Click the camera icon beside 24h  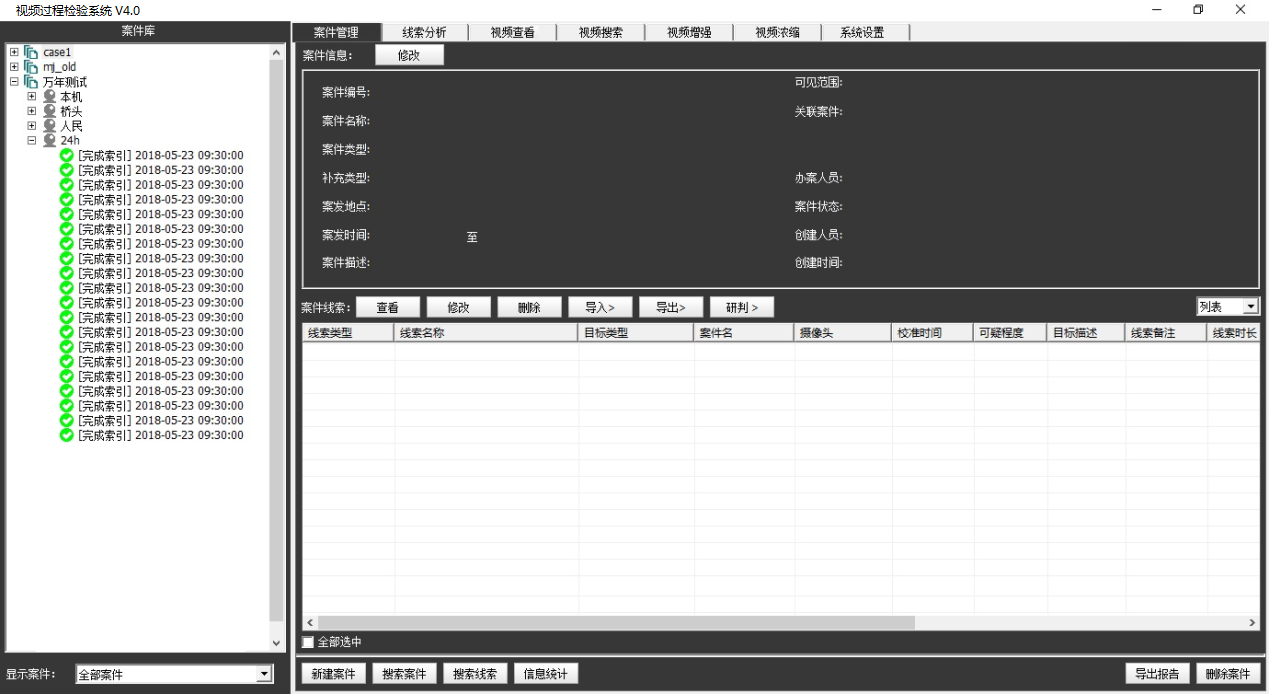click(x=50, y=140)
